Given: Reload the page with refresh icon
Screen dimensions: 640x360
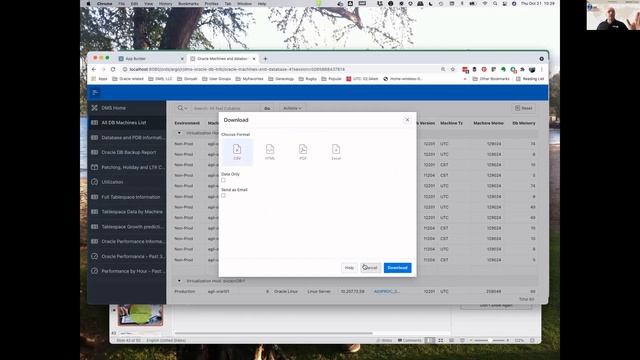Looking at the screenshot, I should point(113,69).
